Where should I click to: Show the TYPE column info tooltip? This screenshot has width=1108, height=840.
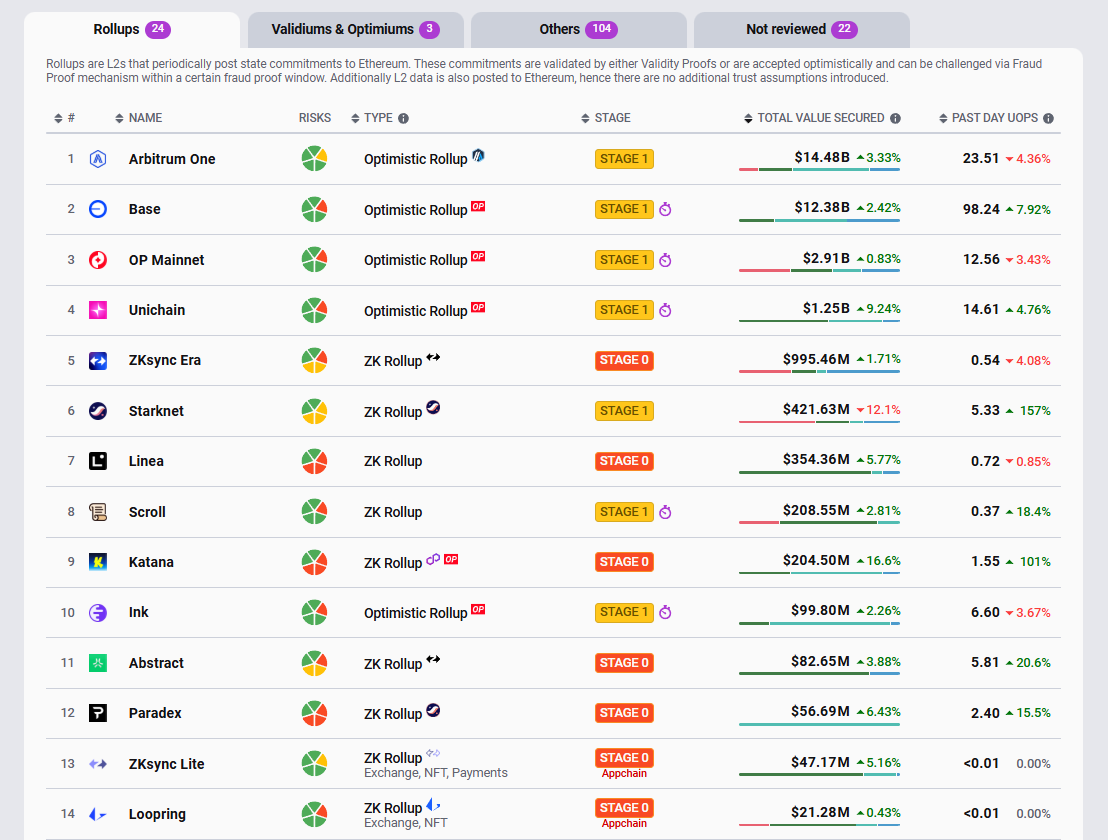coord(403,119)
